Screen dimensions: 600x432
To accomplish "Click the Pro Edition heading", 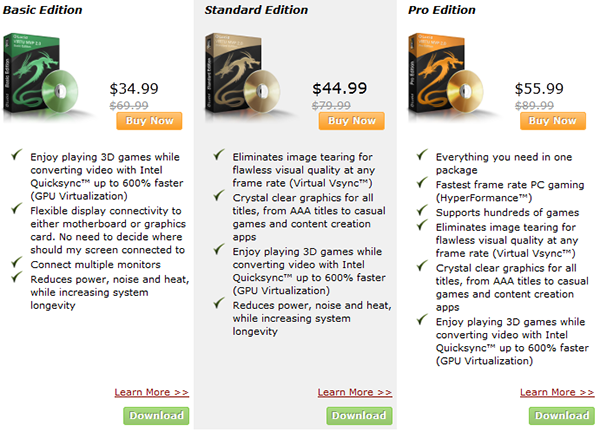I will [x=442, y=10].
